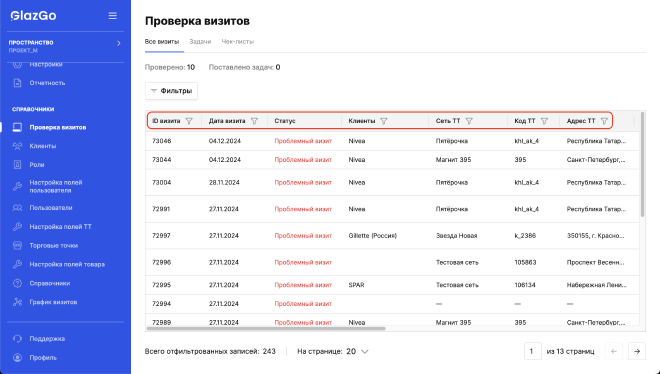Filter by Сеть ТТ column funnel
The image size is (660, 374).
[469, 121]
